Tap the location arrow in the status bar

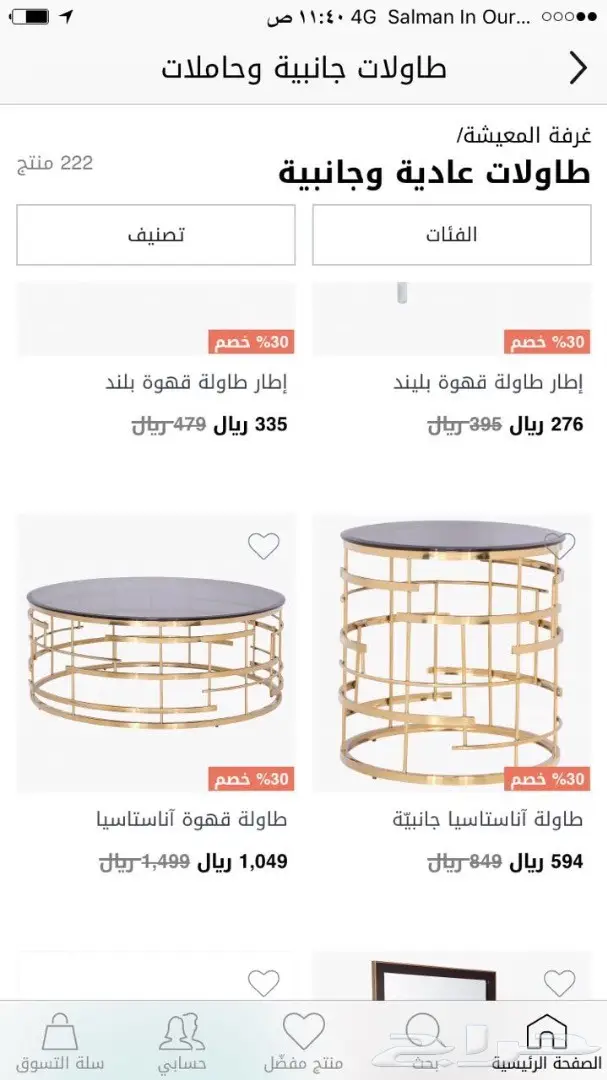pyautogui.click(x=66, y=15)
